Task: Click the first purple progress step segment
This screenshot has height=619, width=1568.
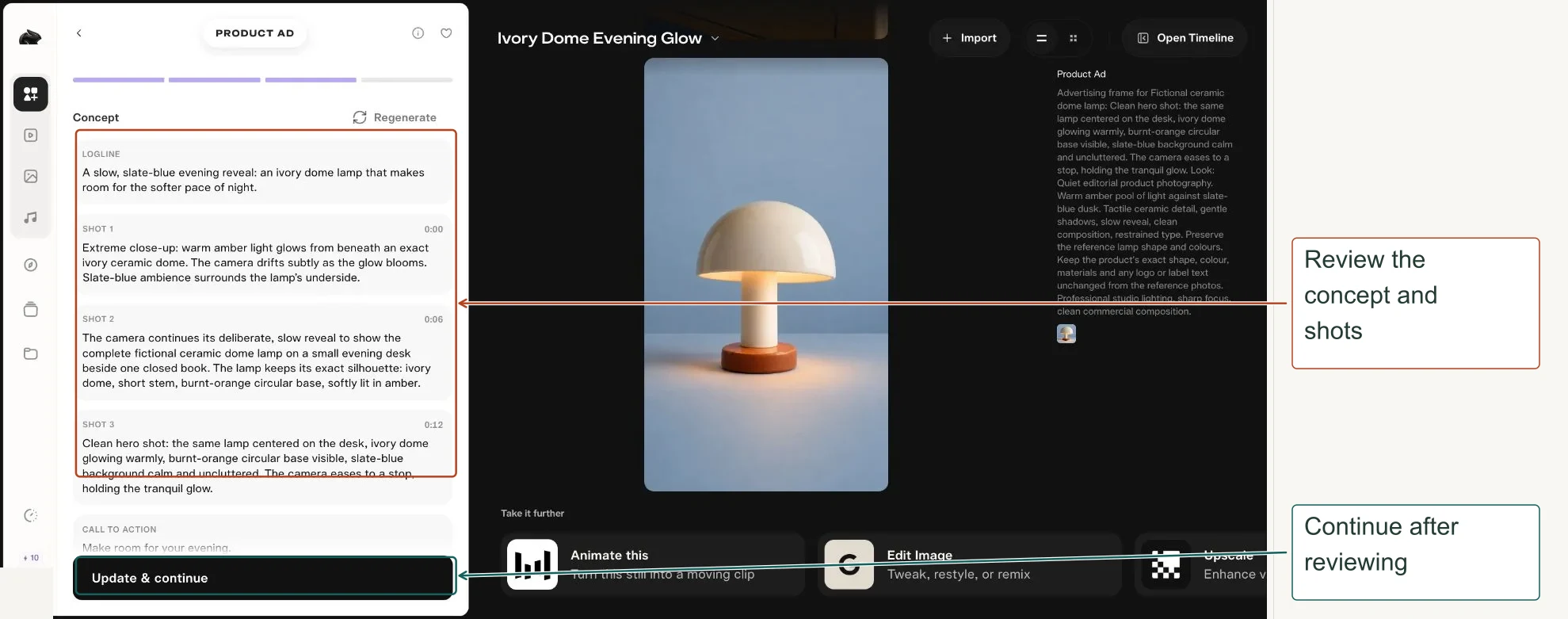Action: (x=119, y=80)
